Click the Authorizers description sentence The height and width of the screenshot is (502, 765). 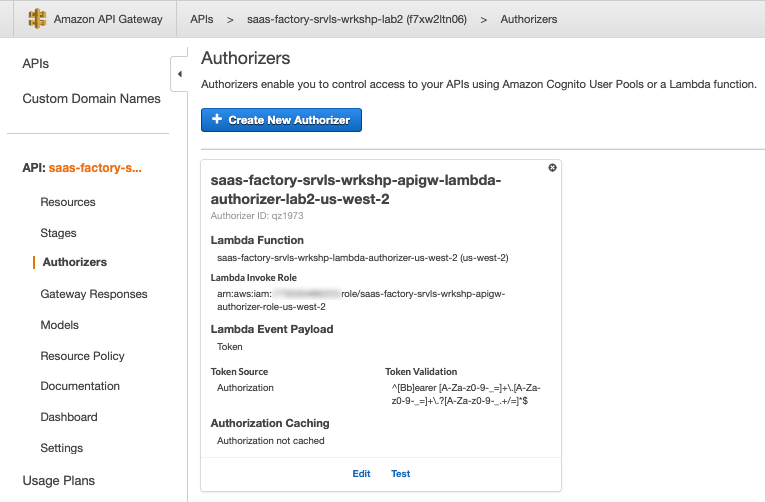(x=479, y=84)
